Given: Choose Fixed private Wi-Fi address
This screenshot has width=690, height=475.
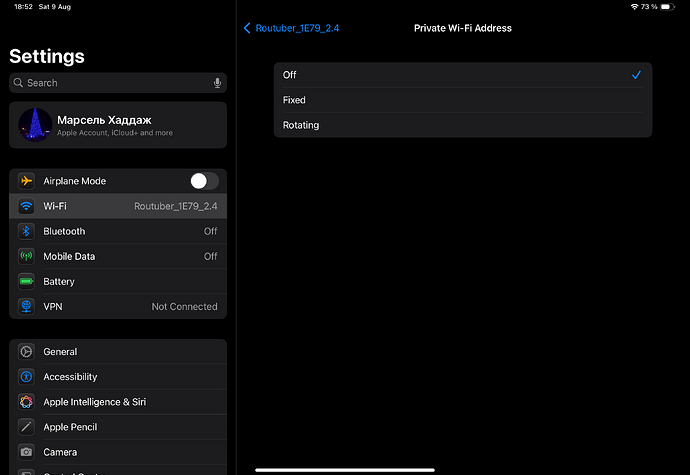Looking at the screenshot, I should click(x=462, y=100).
